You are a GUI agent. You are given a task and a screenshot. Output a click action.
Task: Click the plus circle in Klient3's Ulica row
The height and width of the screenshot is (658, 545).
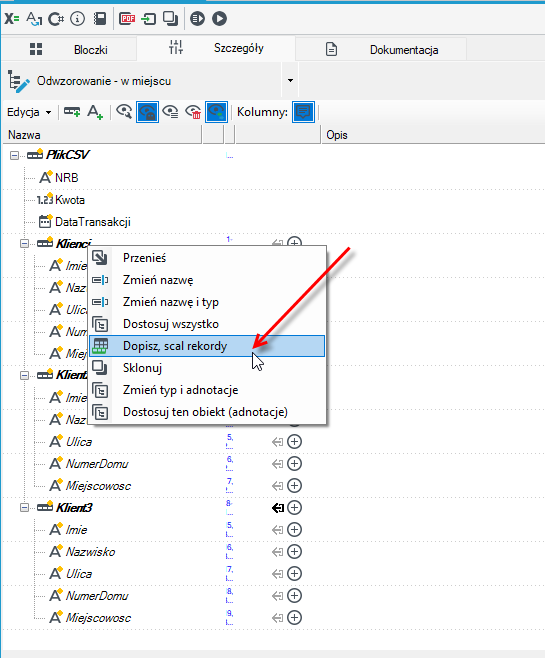pos(295,573)
